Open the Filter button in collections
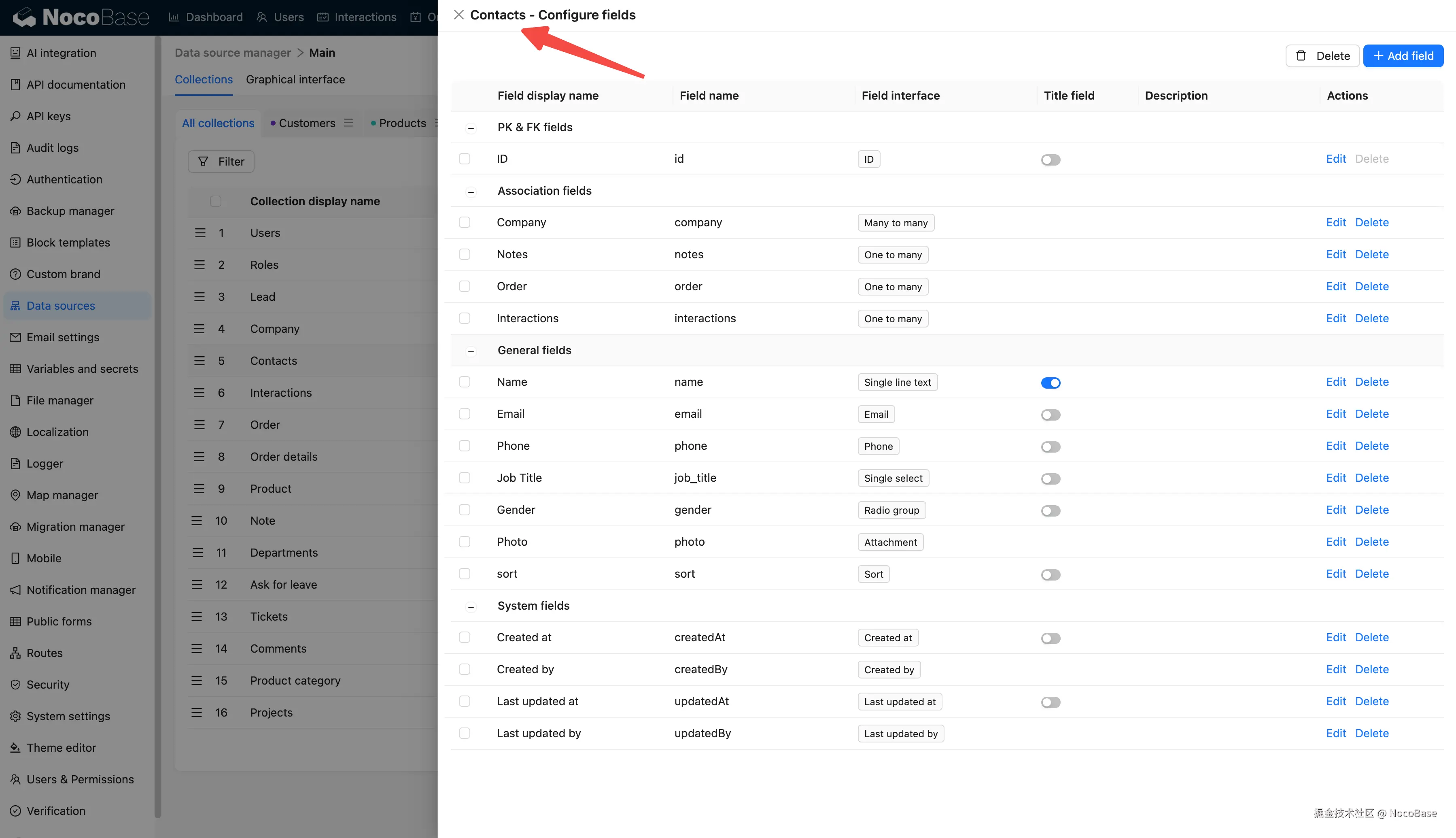This screenshot has height=838, width=1456. (221, 162)
